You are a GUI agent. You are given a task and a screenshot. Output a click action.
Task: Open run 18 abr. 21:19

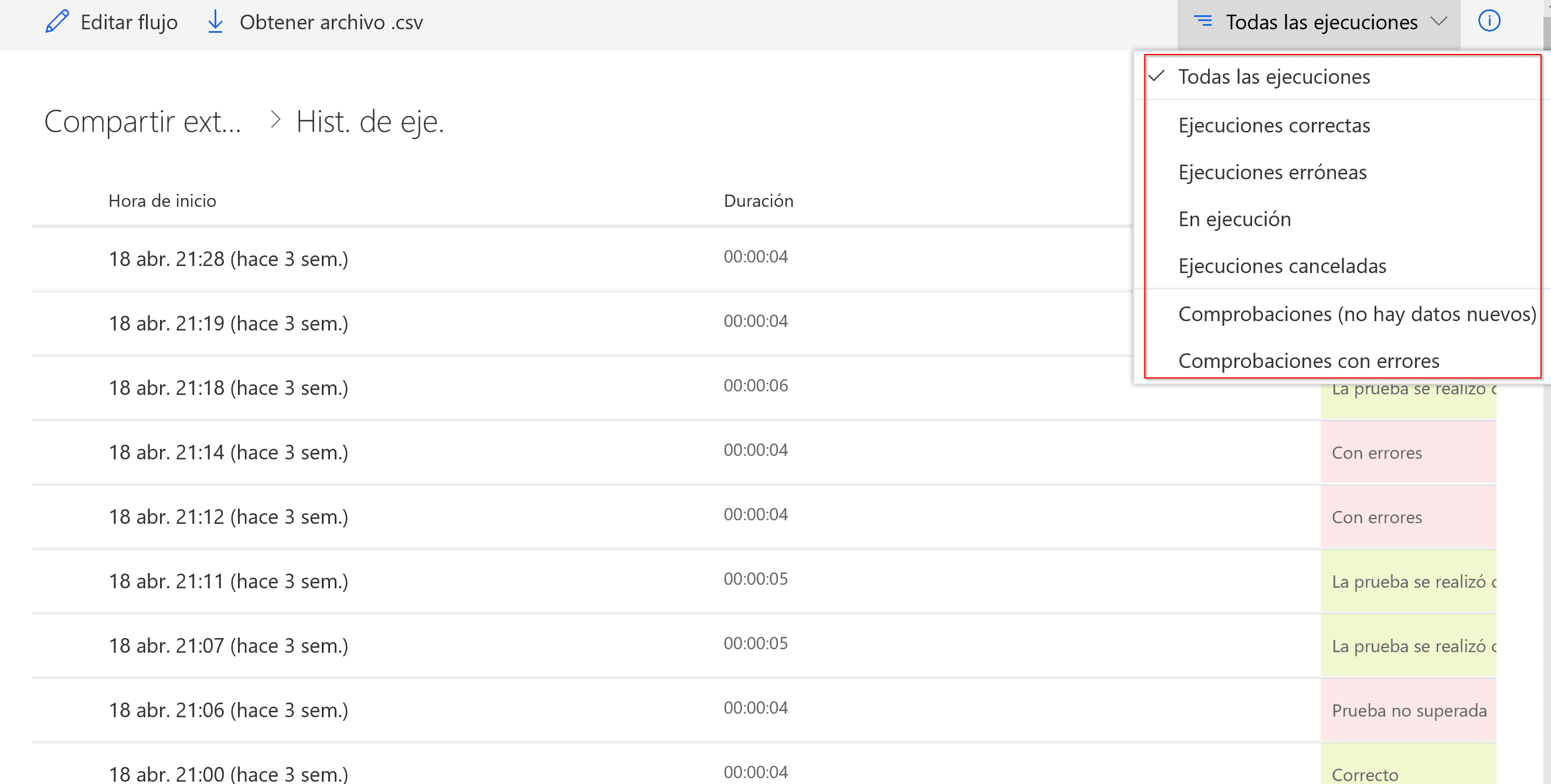pyautogui.click(x=228, y=323)
